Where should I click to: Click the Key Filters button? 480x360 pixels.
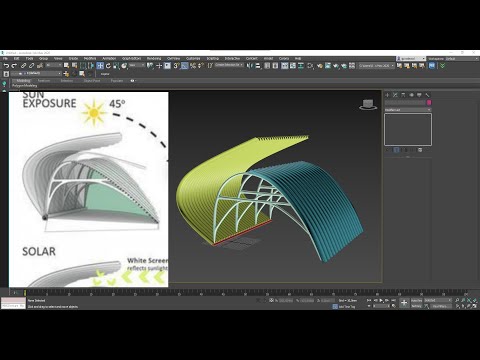point(442,306)
